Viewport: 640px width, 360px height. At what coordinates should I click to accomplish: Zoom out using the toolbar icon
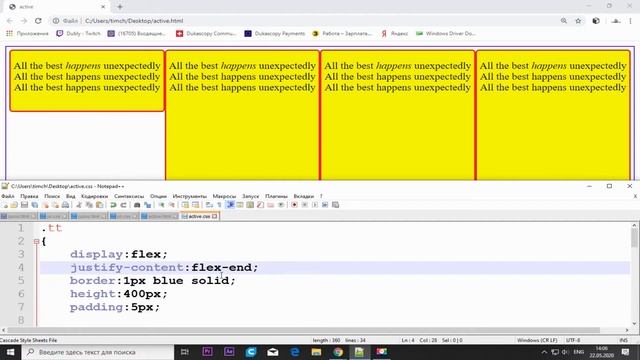[x=171, y=205]
